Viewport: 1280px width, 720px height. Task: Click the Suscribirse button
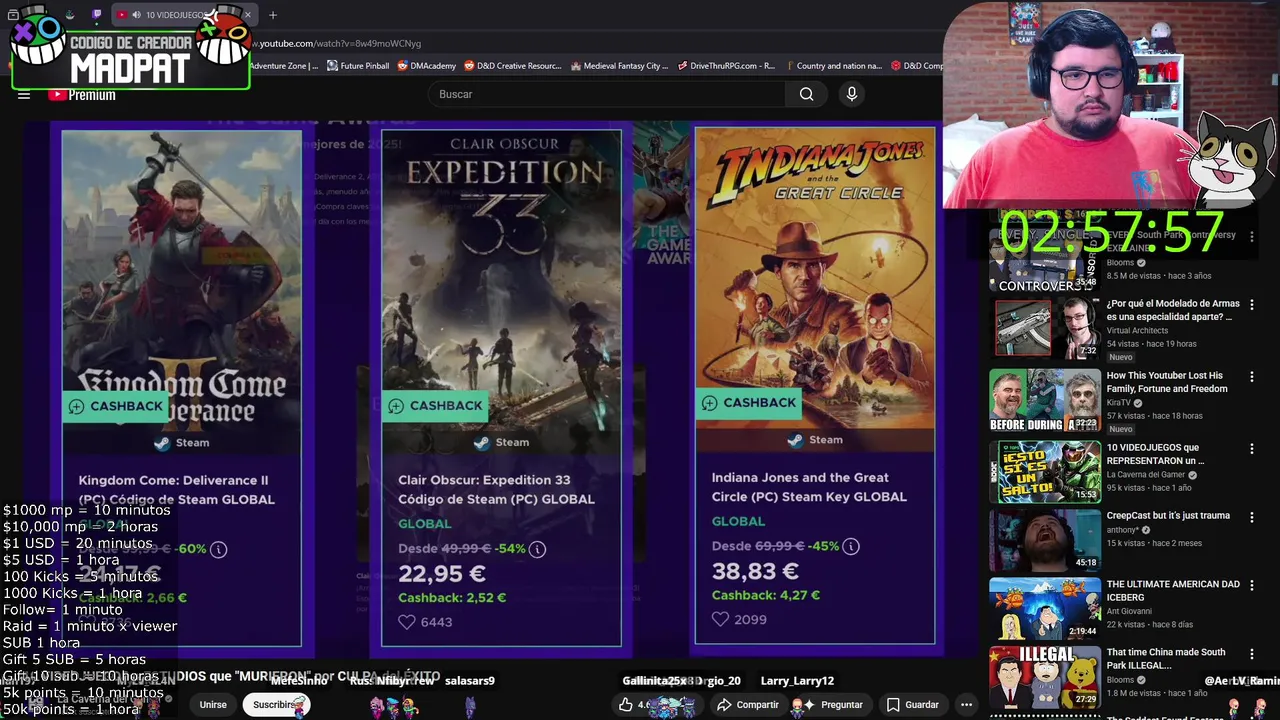[x=275, y=705]
